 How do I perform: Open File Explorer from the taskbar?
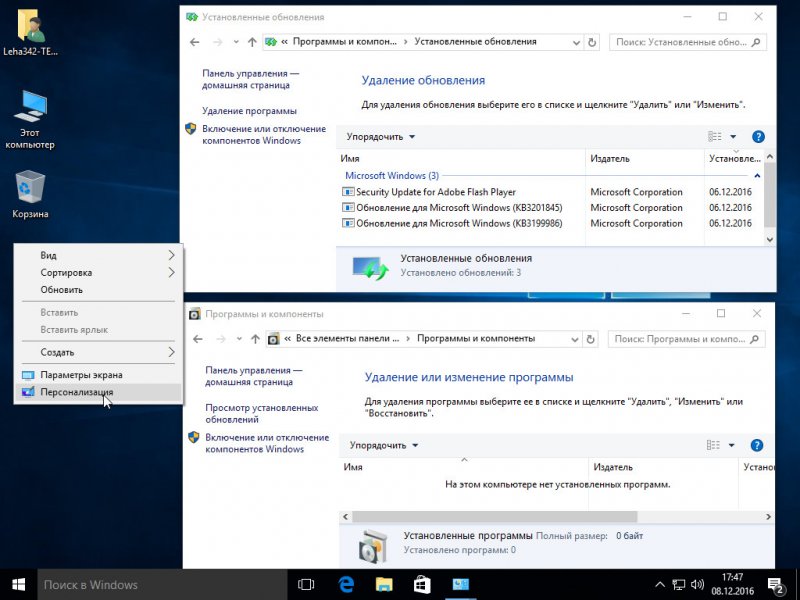384,585
